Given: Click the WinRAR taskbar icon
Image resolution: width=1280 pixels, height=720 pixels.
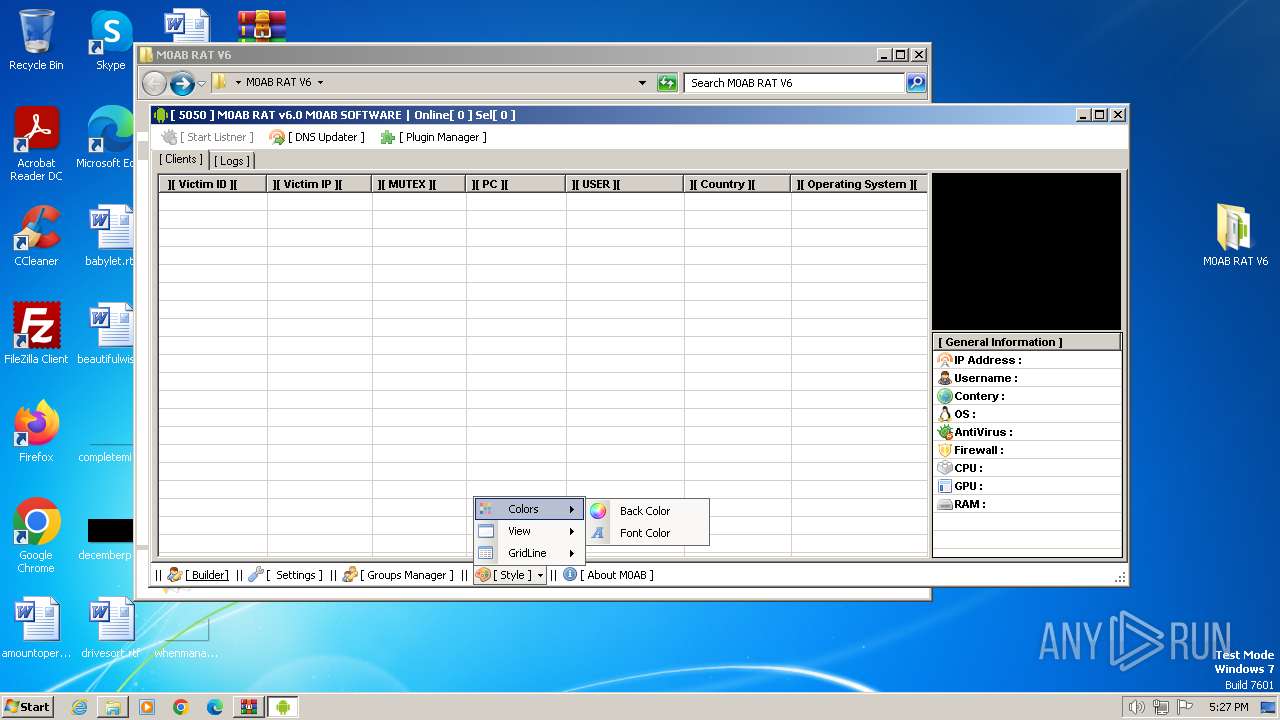Looking at the screenshot, I should coord(248,707).
